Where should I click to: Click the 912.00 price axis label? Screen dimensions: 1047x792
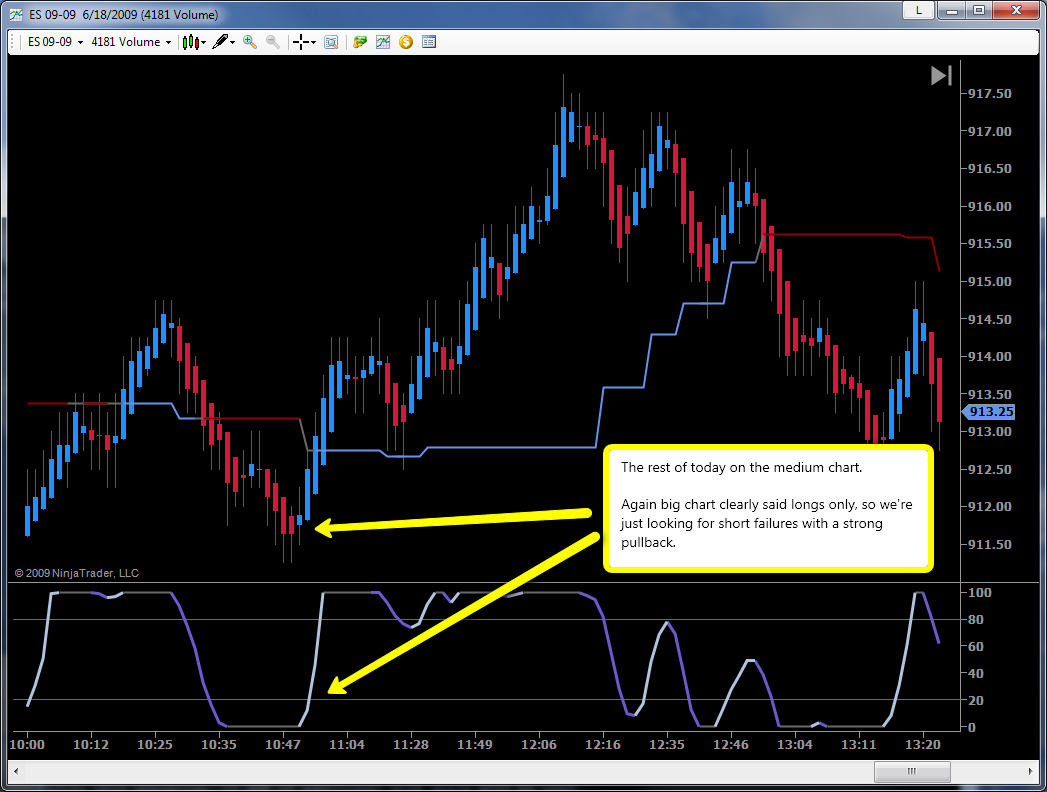pyautogui.click(x=989, y=507)
